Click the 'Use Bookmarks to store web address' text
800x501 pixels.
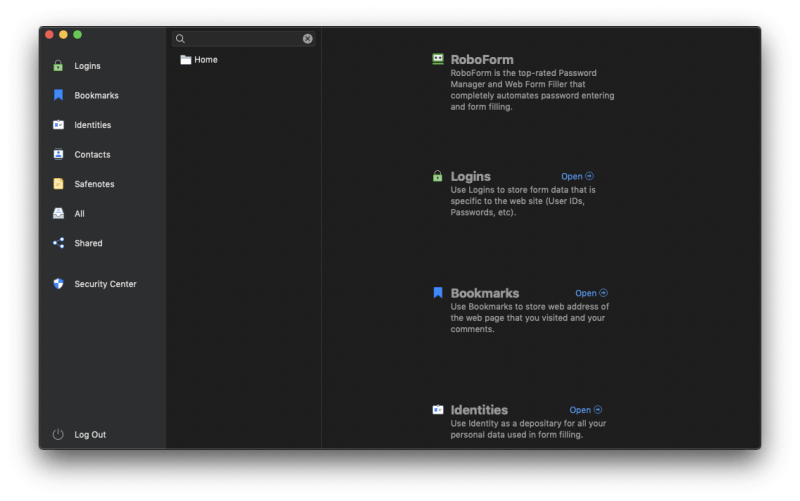point(530,318)
